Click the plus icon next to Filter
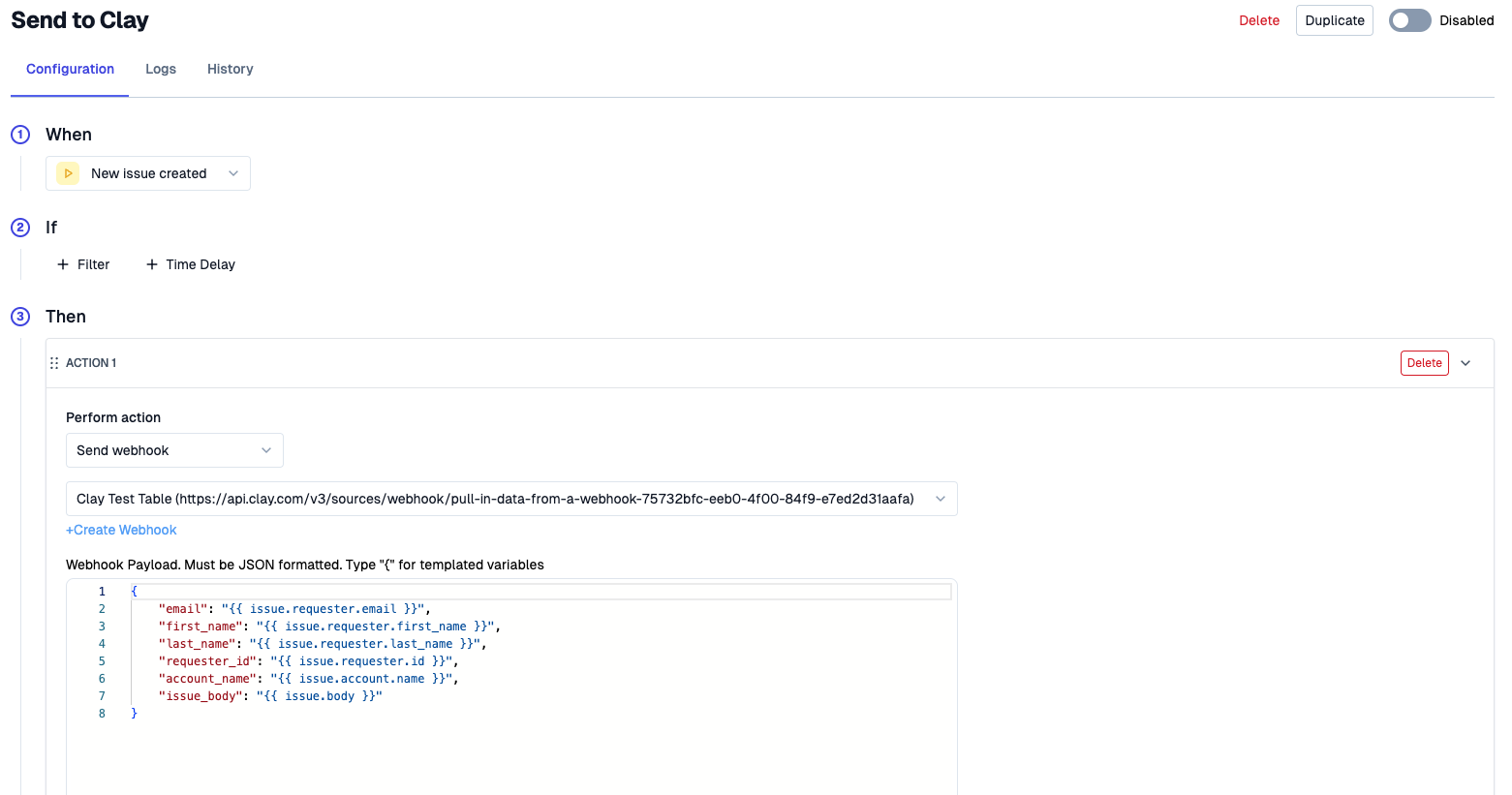Screen dimensions: 1512x795 [63, 264]
